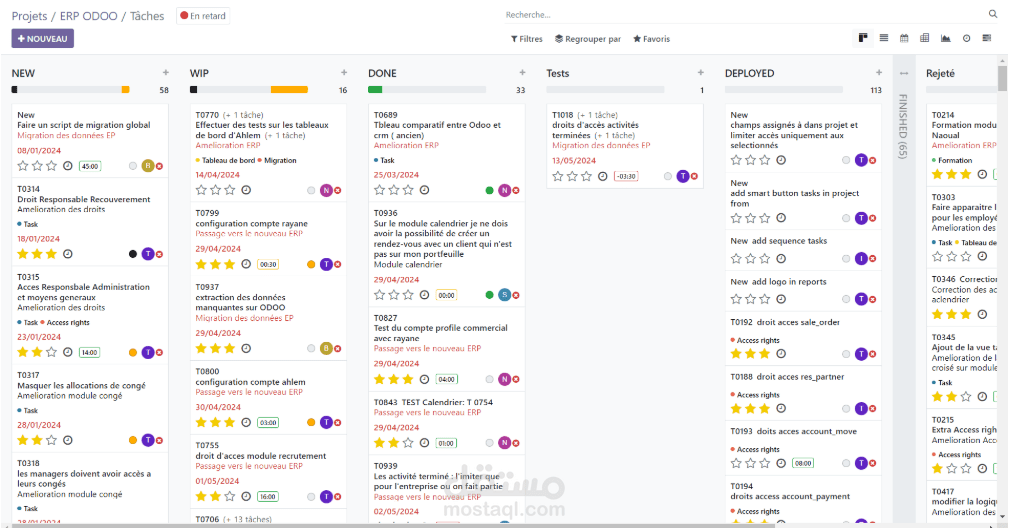Open the Pivot table view icon
Image resolution: width=1010 pixels, height=531 pixels.
[x=924, y=38]
